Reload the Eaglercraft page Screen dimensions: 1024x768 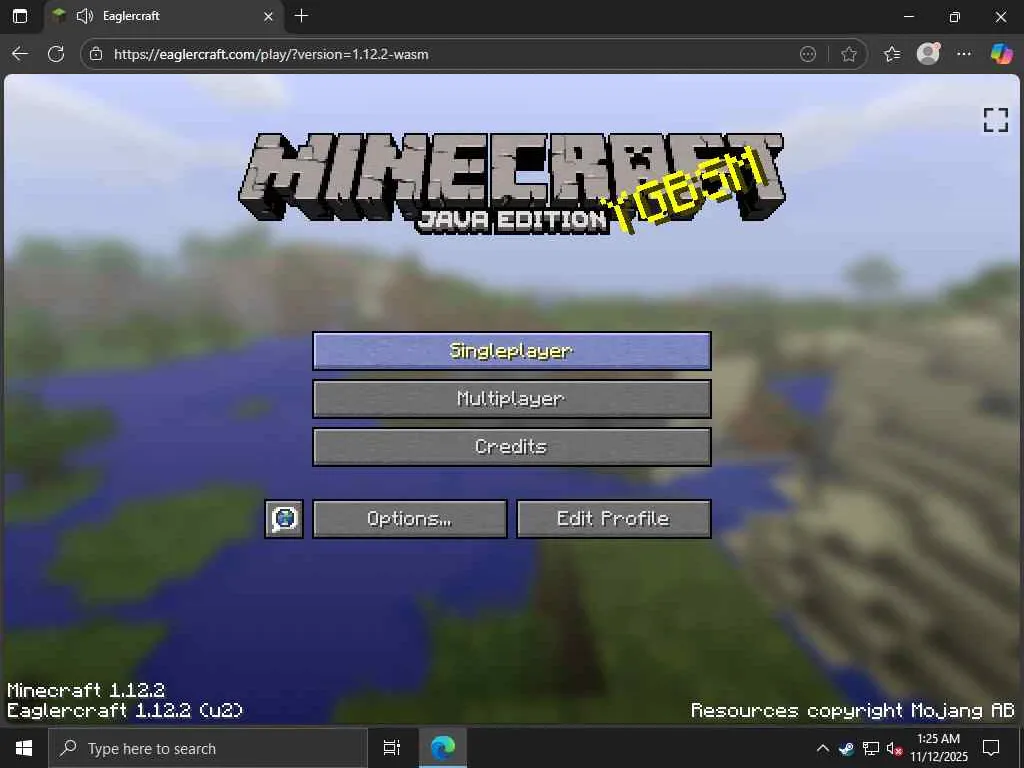[56, 54]
